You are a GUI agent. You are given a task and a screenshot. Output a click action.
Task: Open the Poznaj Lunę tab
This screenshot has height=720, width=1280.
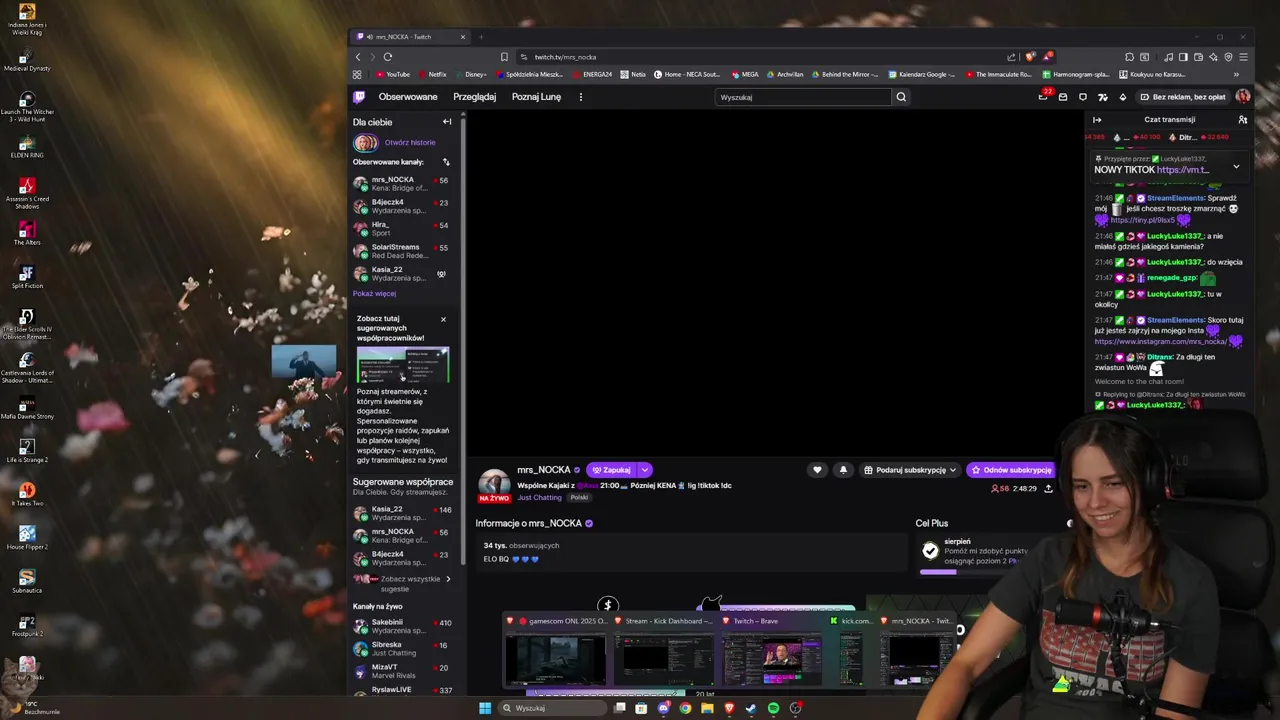pyautogui.click(x=536, y=97)
